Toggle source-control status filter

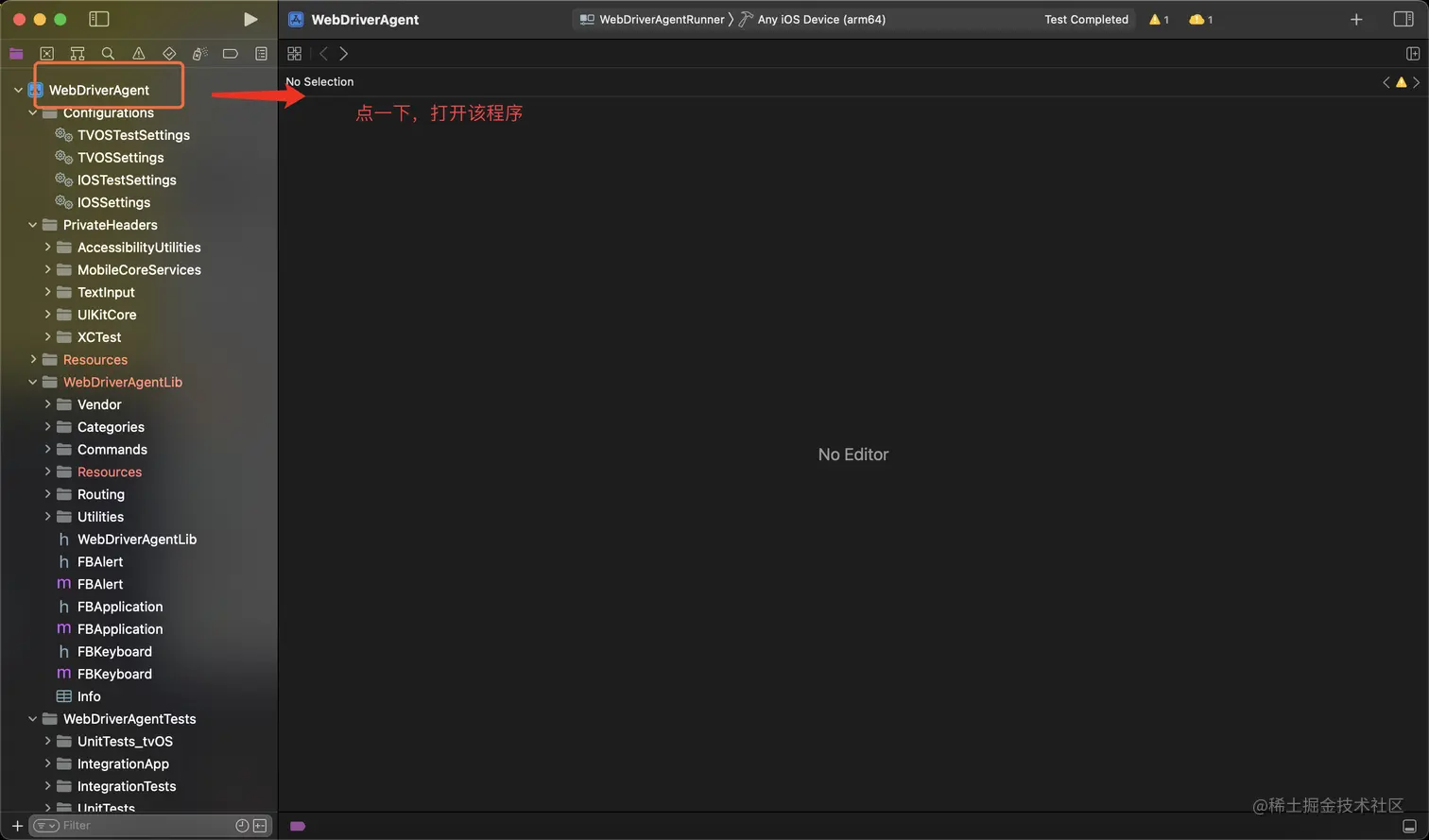[x=260, y=826]
